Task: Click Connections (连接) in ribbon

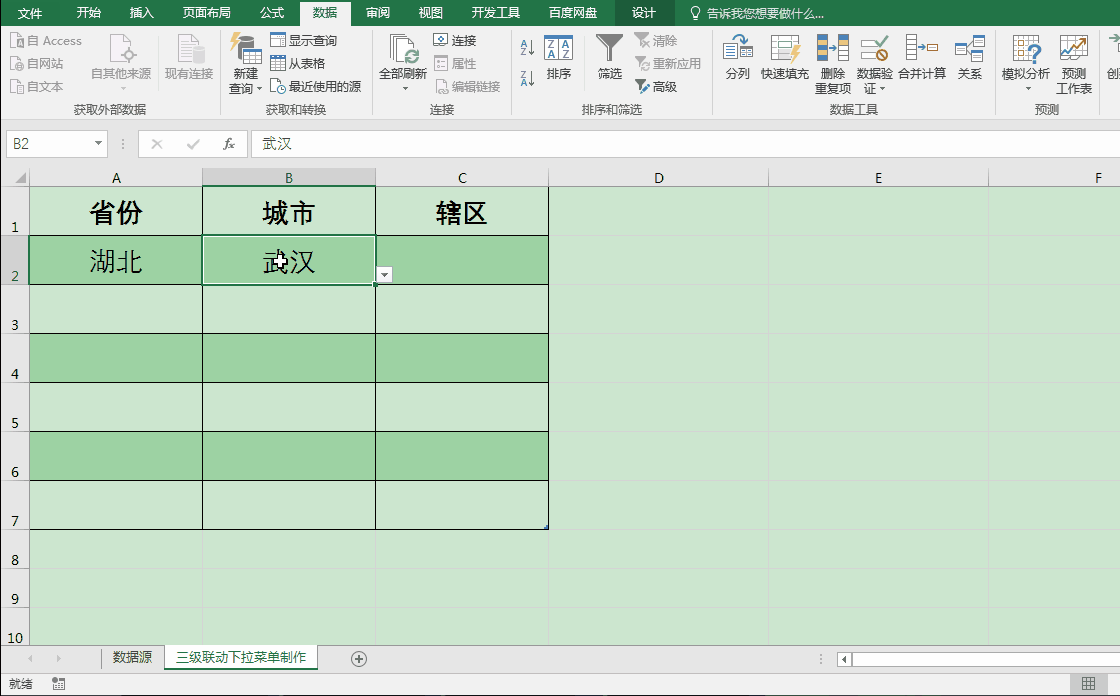Action: tap(455, 41)
